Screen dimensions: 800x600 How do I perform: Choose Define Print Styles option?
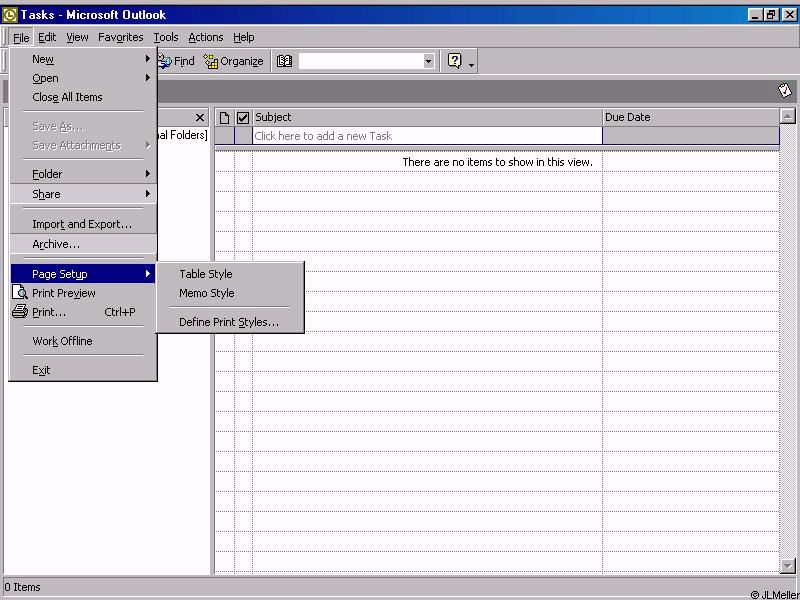228,322
